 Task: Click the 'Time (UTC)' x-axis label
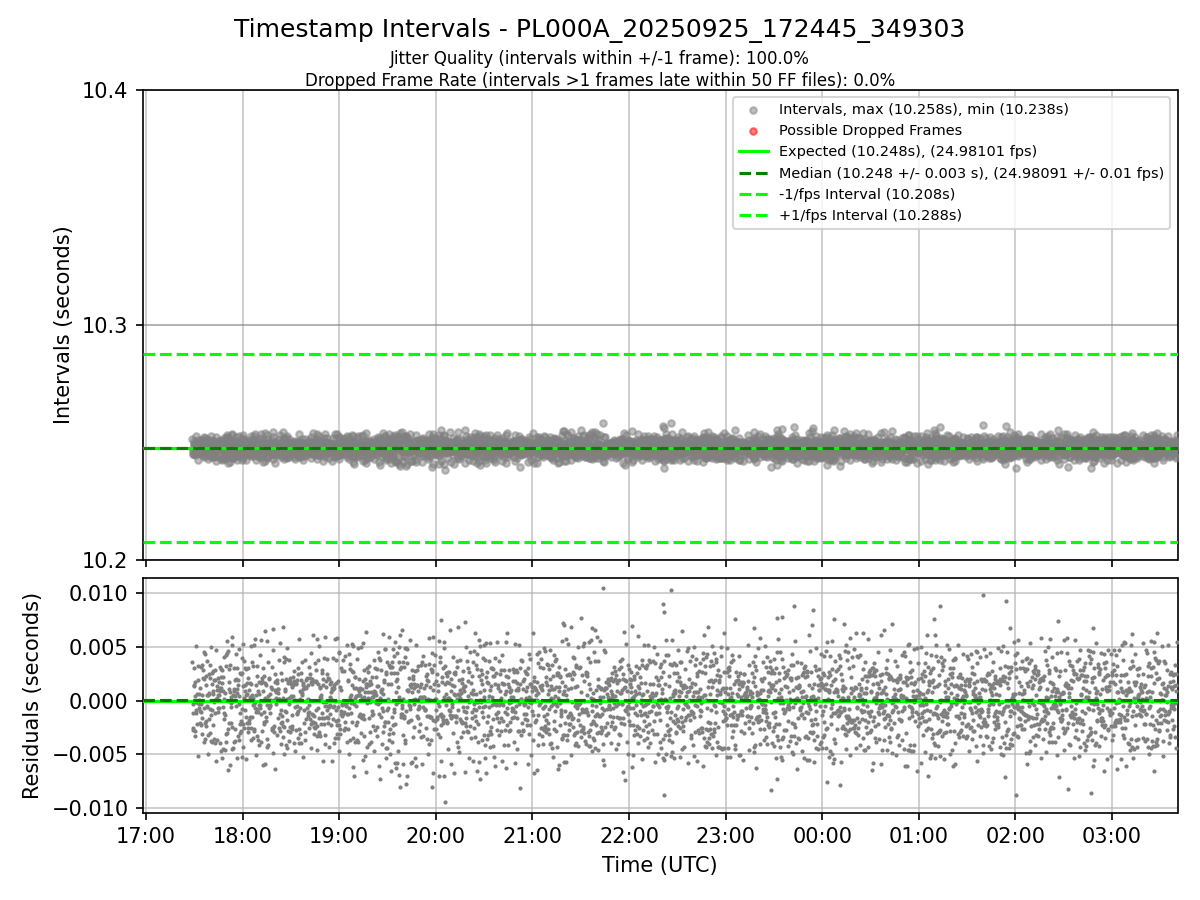click(659, 865)
